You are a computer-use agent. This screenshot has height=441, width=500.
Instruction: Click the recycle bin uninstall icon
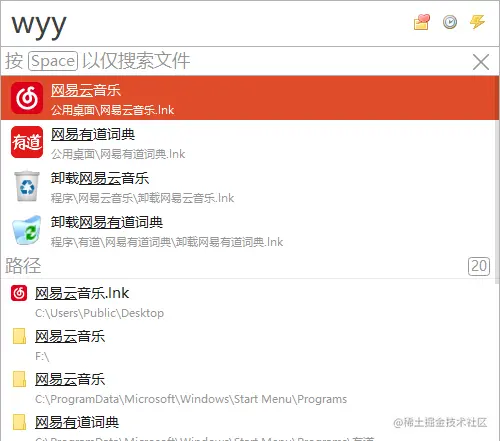coord(27,186)
